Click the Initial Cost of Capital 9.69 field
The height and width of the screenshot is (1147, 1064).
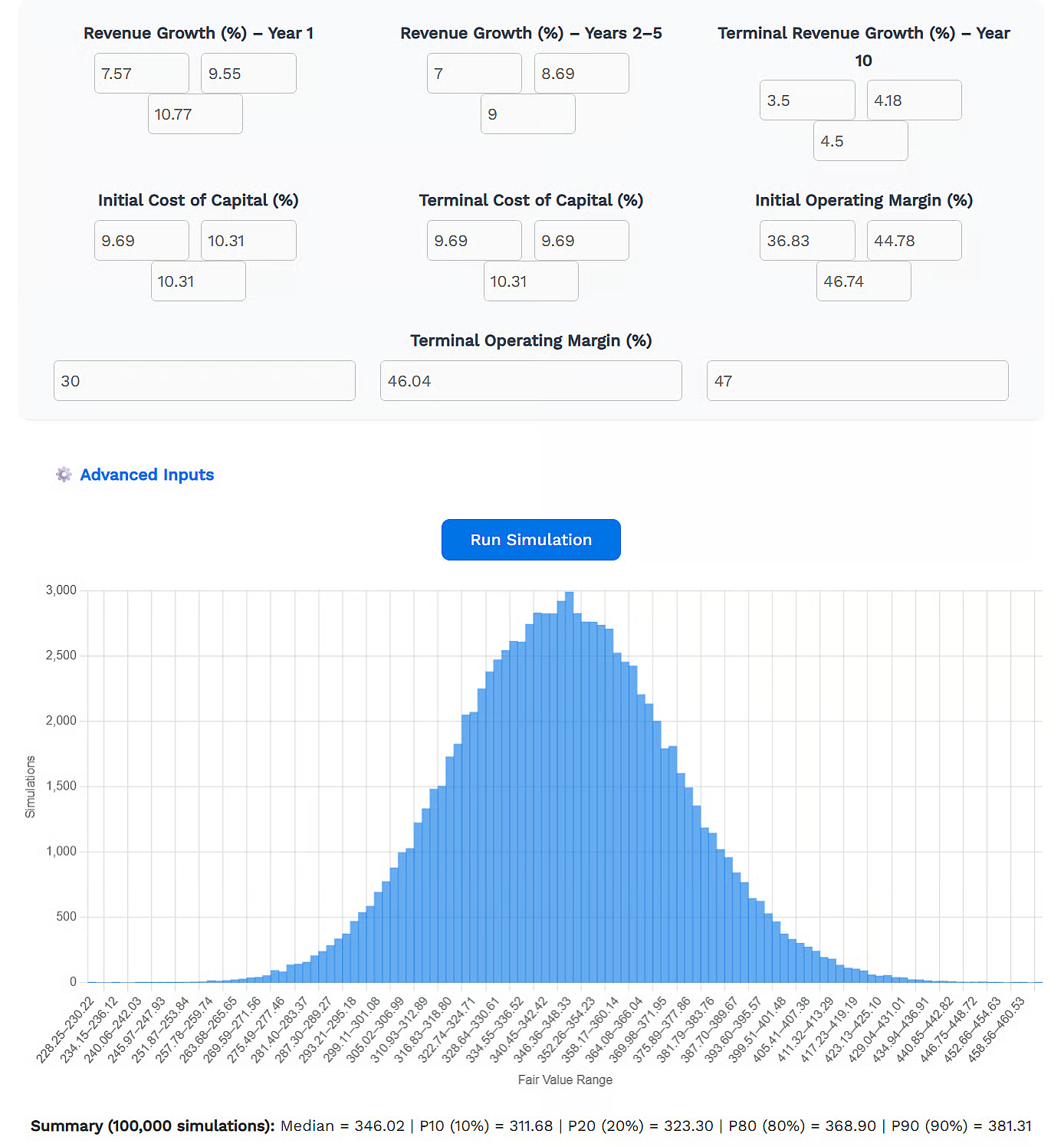click(x=142, y=241)
